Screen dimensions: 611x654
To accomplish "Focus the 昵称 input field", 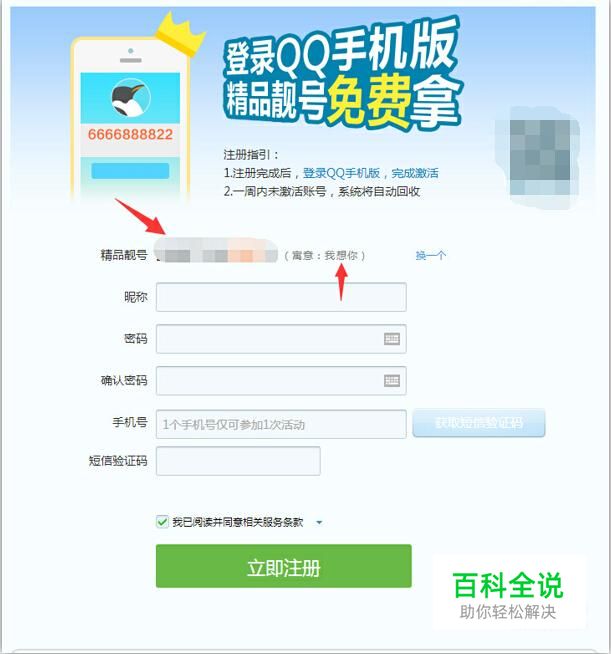I will (x=281, y=297).
